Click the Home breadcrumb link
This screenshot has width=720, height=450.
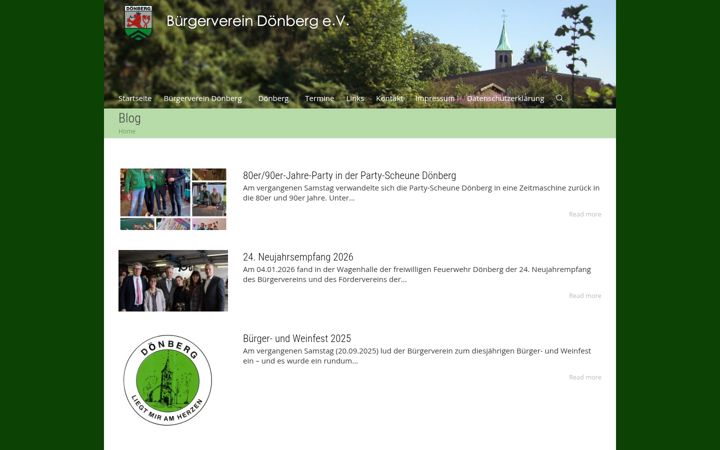127,131
